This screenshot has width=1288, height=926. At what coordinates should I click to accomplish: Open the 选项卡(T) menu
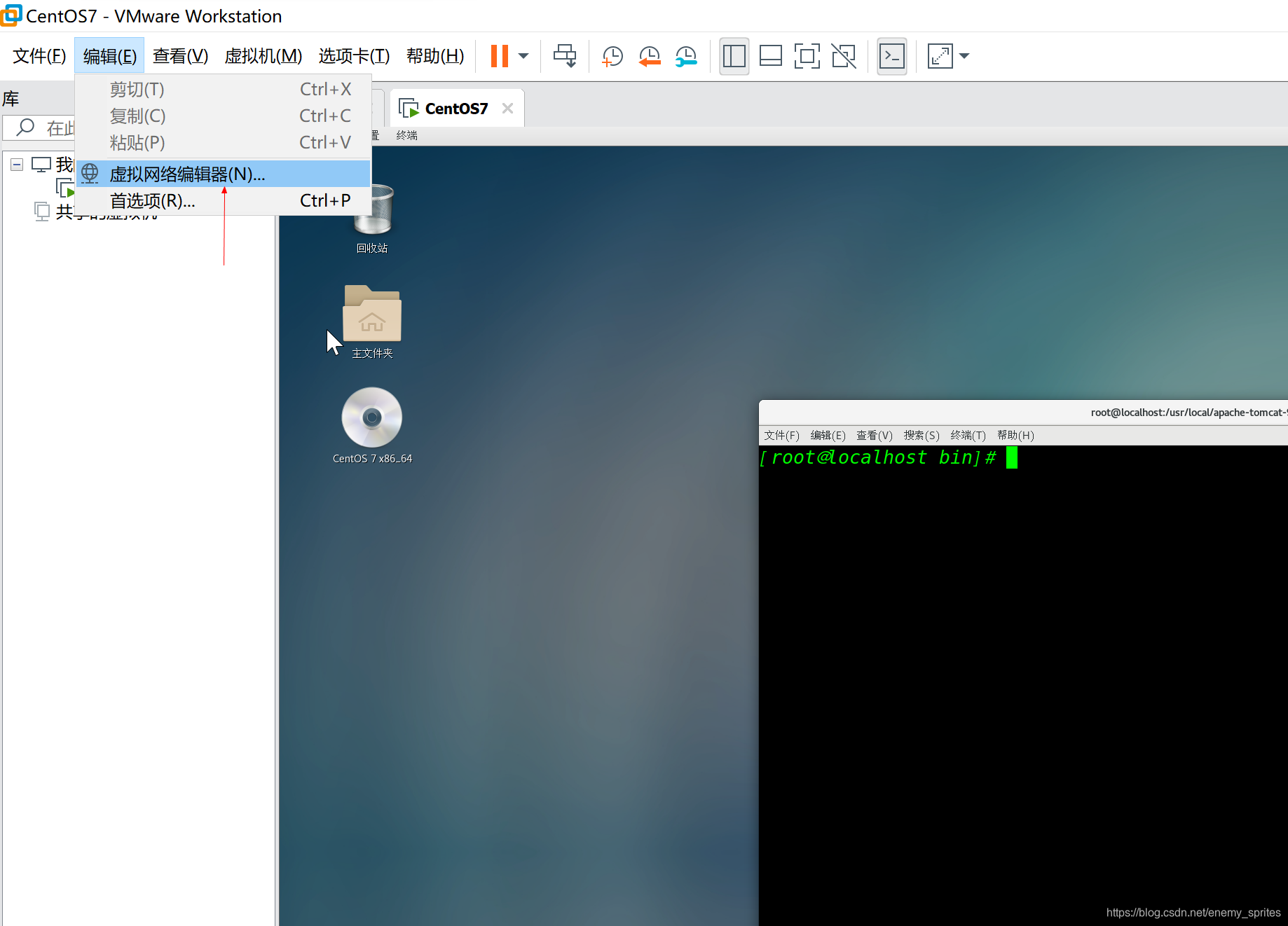(x=354, y=56)
